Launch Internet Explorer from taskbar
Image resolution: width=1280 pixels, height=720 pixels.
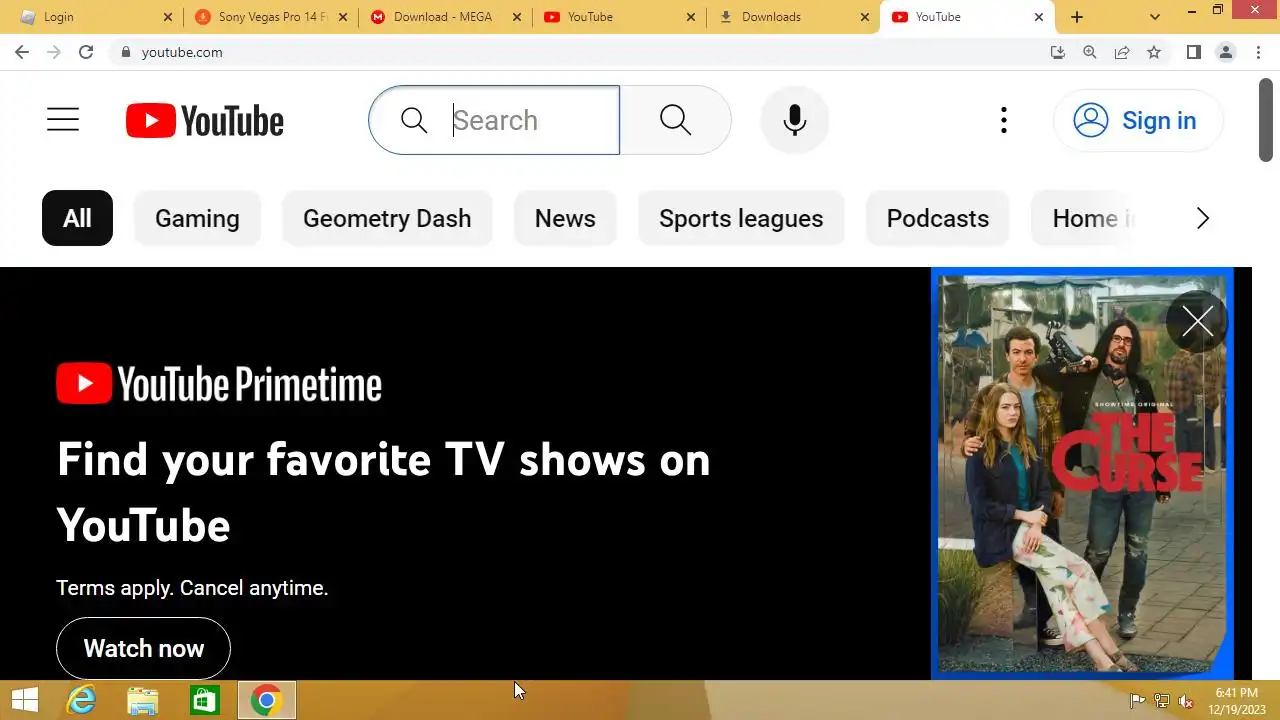tap(81, 701)
